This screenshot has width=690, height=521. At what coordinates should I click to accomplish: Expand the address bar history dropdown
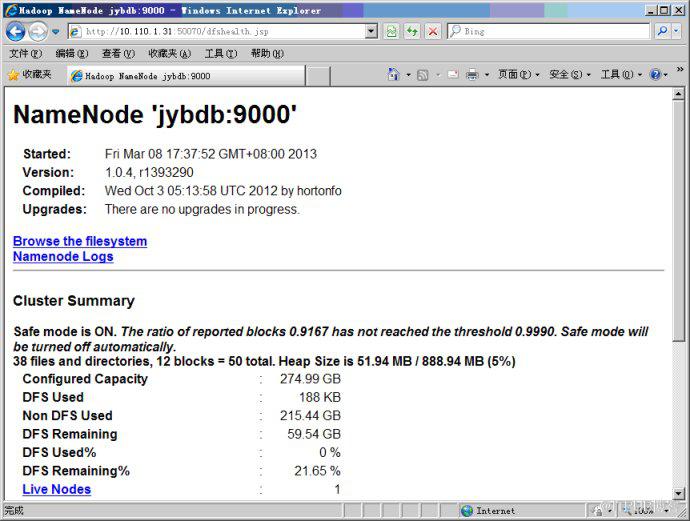(x=372, y=31)
